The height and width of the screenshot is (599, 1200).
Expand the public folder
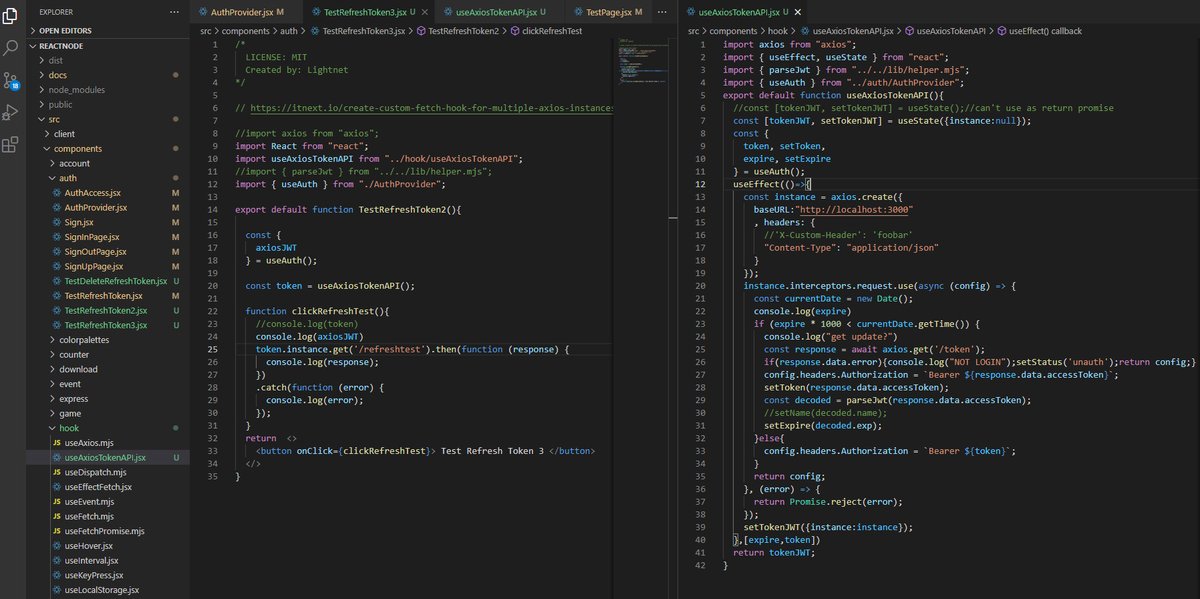click(108, 104)
